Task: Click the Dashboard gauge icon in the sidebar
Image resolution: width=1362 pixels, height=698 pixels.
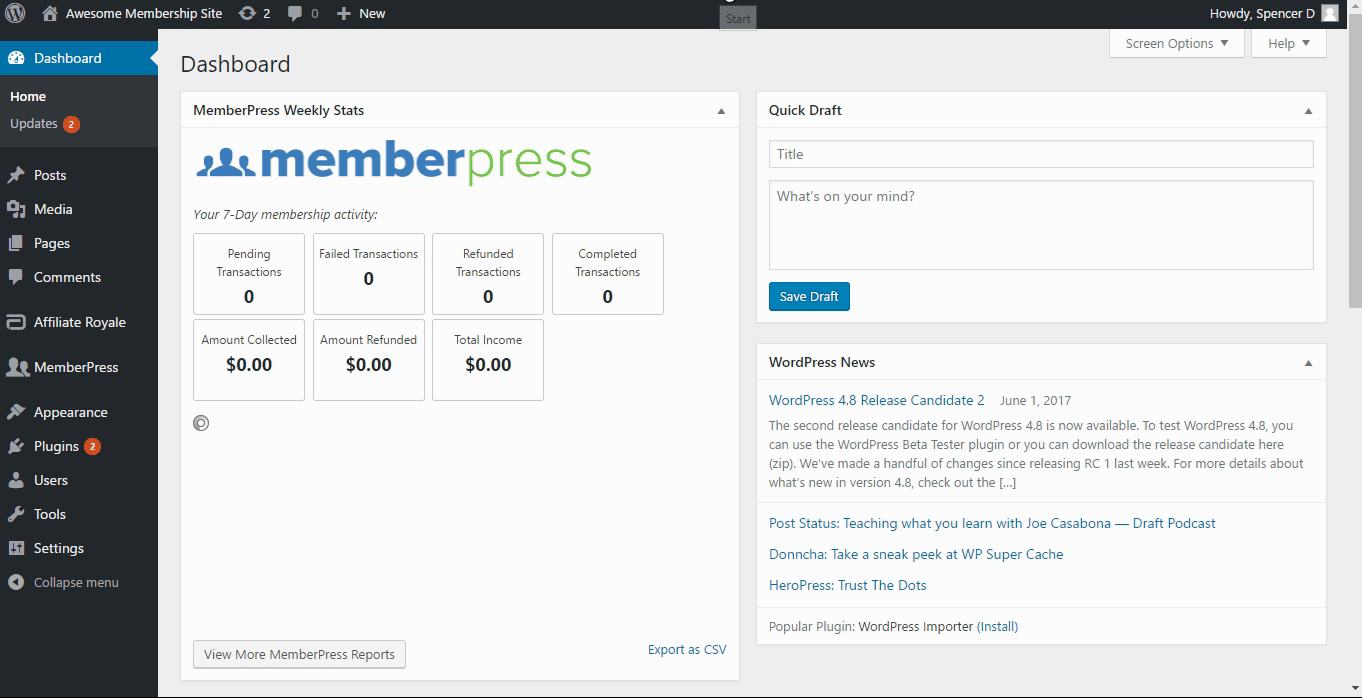Action: [x=16, y=58]
